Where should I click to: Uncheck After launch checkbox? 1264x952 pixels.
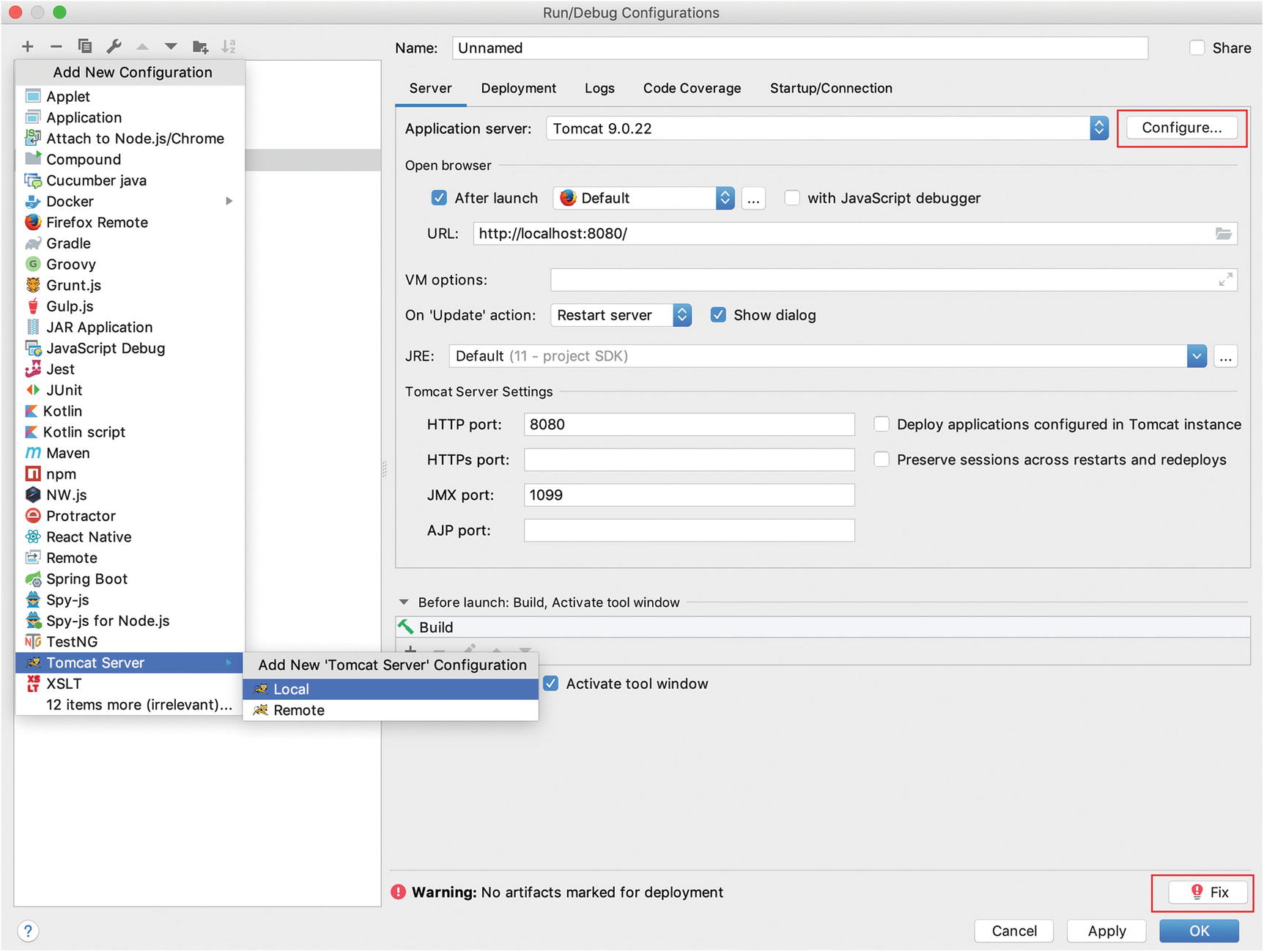coord(439,198)
